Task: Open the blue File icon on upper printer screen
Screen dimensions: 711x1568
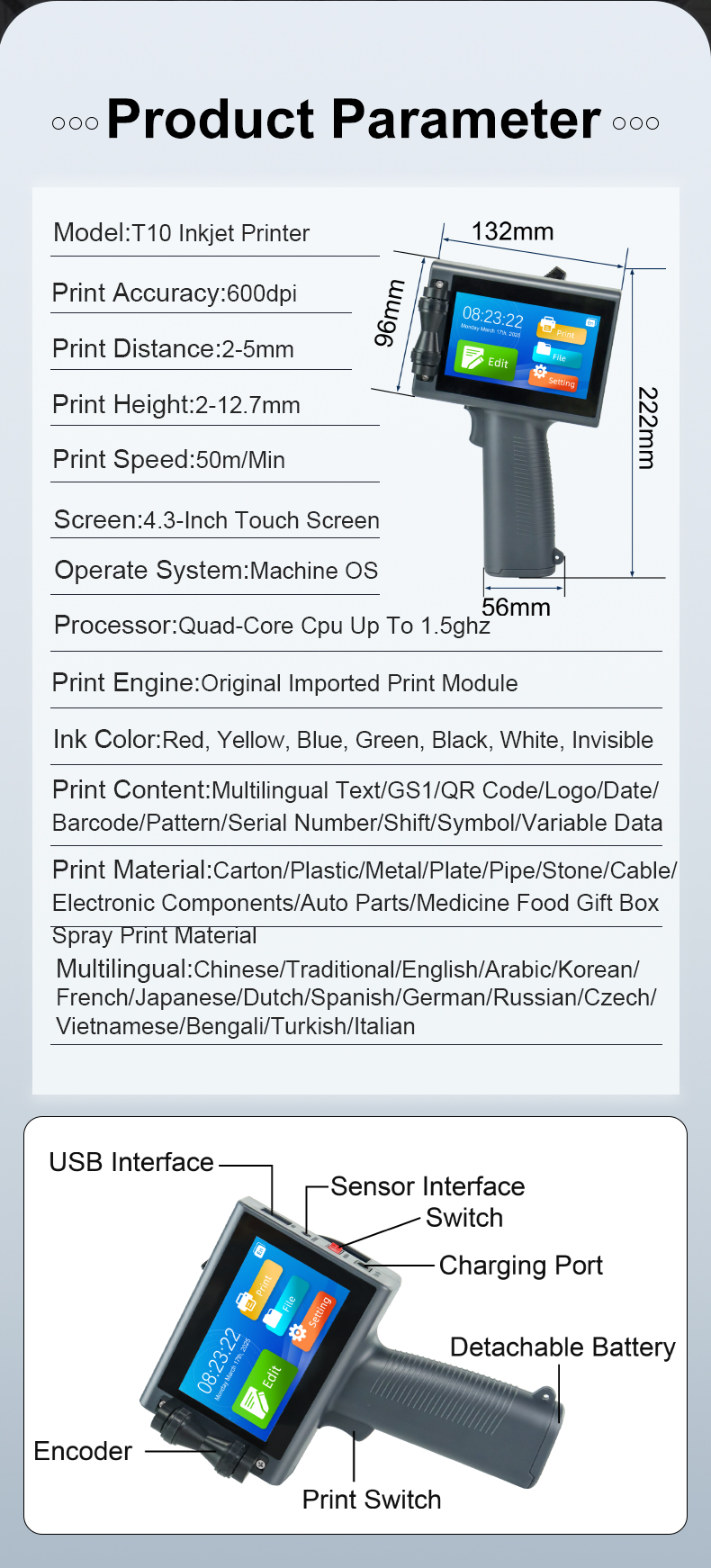Action: [555, 354]
